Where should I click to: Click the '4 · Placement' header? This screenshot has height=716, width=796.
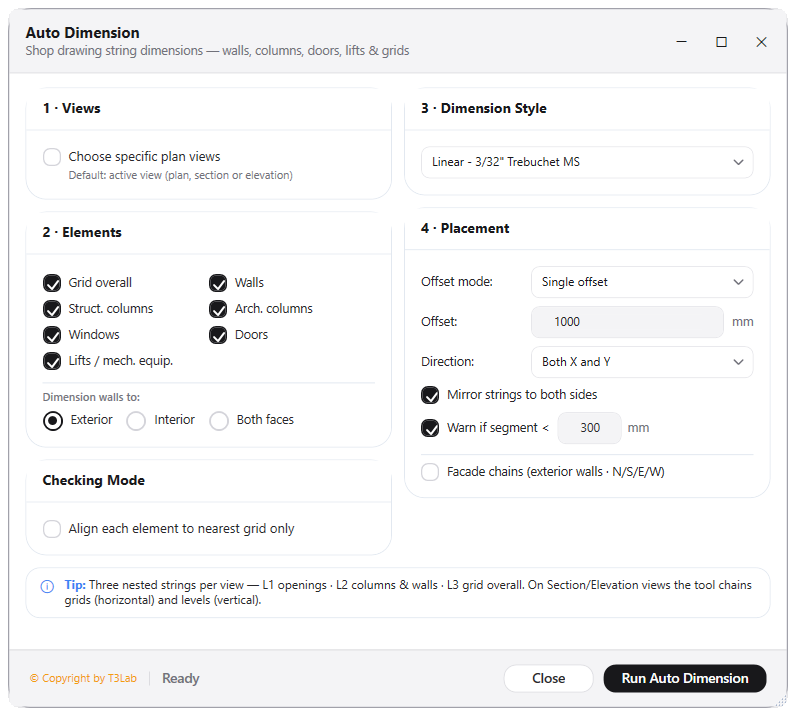tap(465, 229)
